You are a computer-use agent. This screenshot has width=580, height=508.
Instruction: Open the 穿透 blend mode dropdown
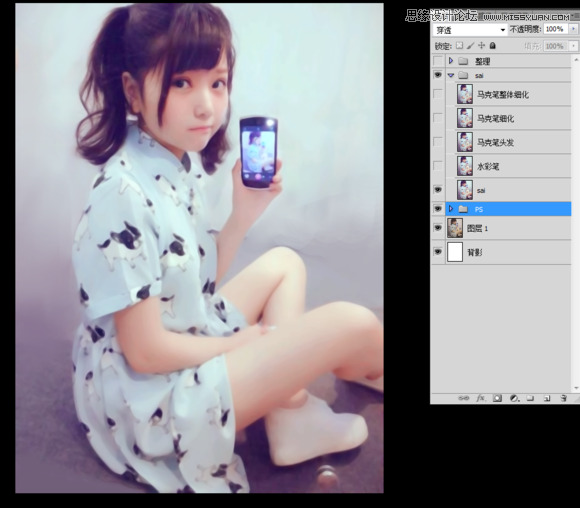[x=470, y=30]
